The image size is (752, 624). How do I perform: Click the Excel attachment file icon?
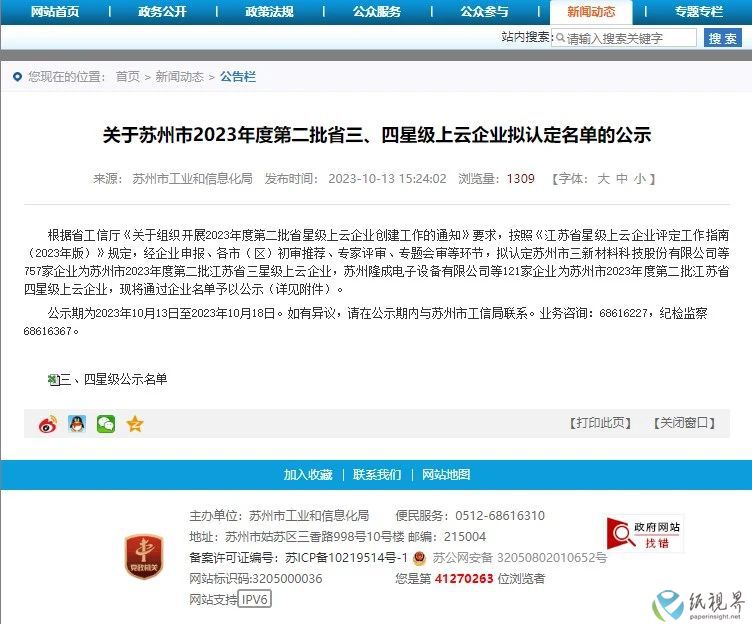click(54, 380)
